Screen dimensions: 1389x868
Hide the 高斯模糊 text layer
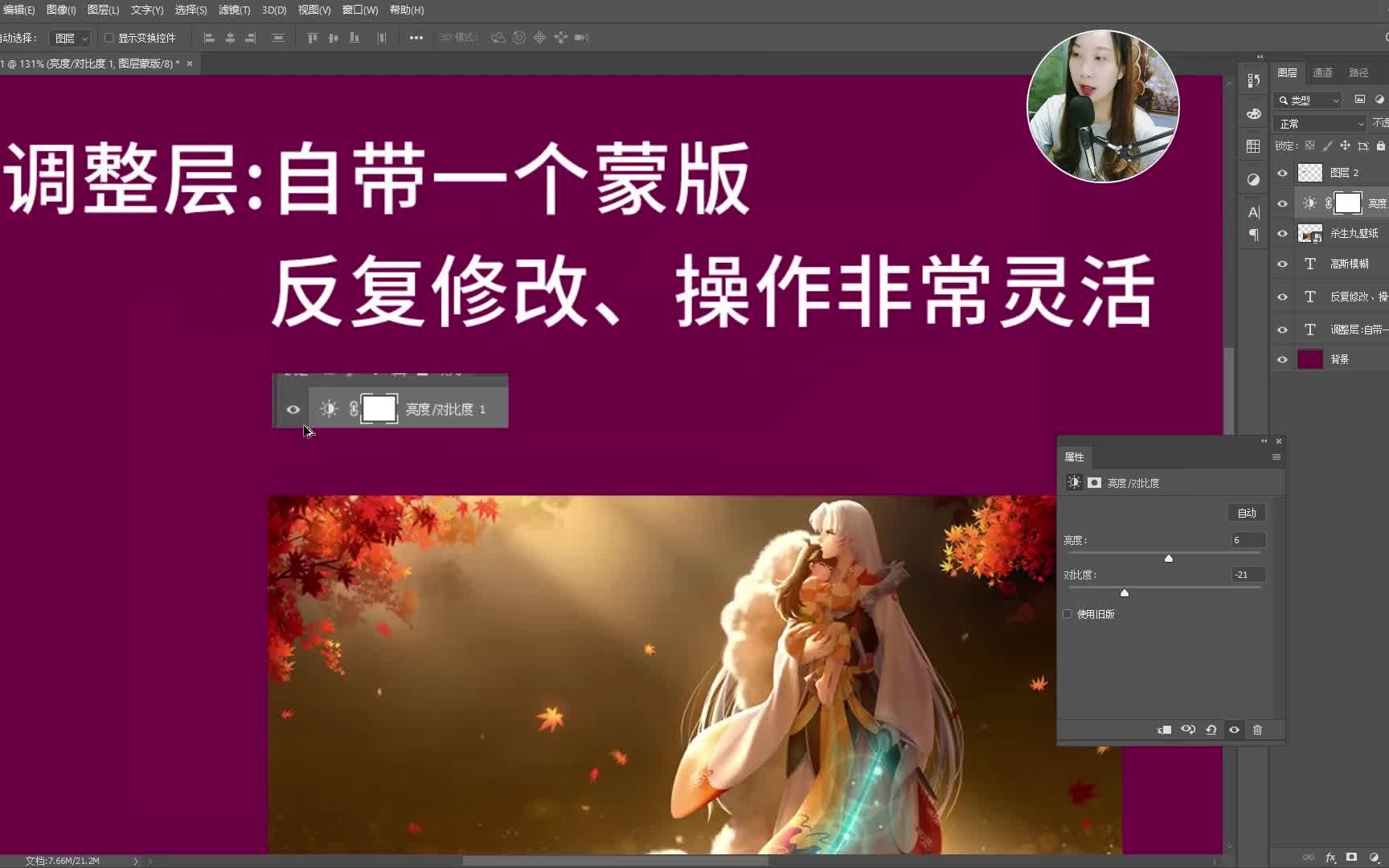point(1282,264)
